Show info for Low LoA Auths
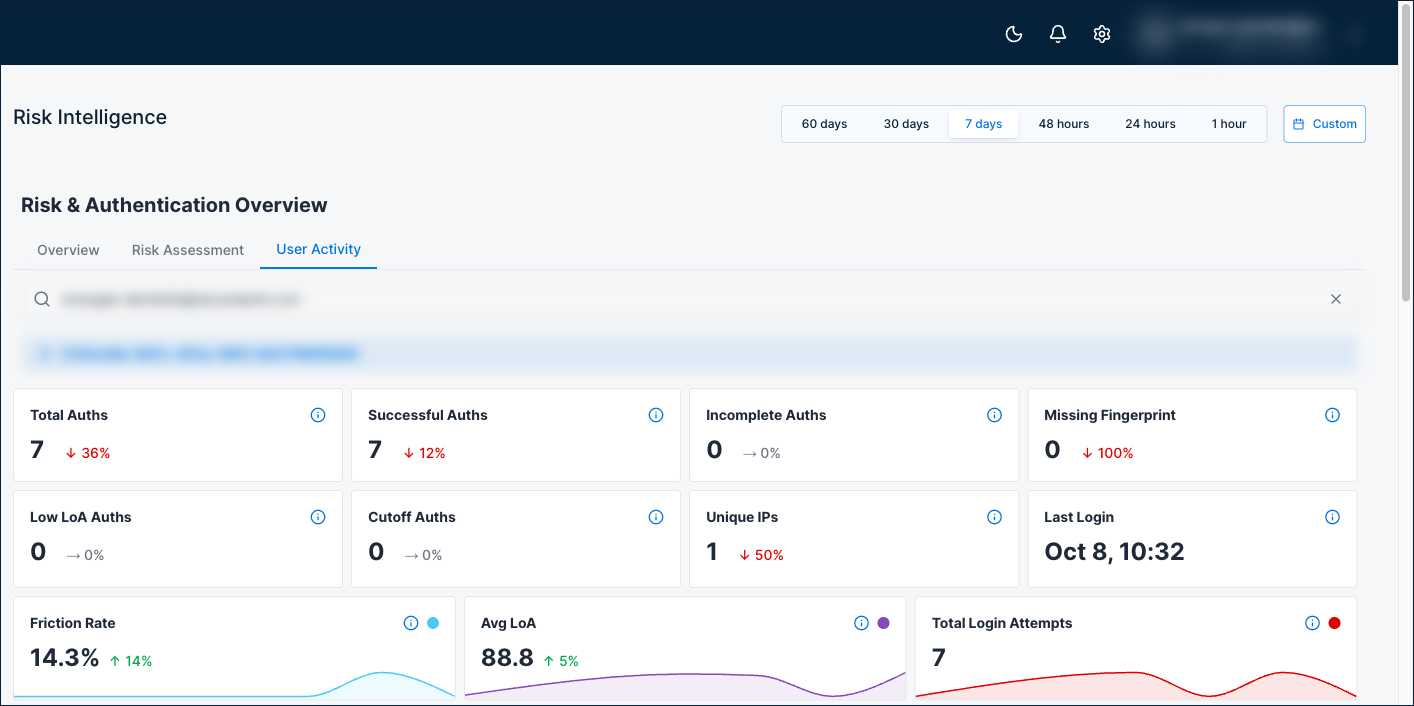This screenshot has height=706, width=1414. 318,517
